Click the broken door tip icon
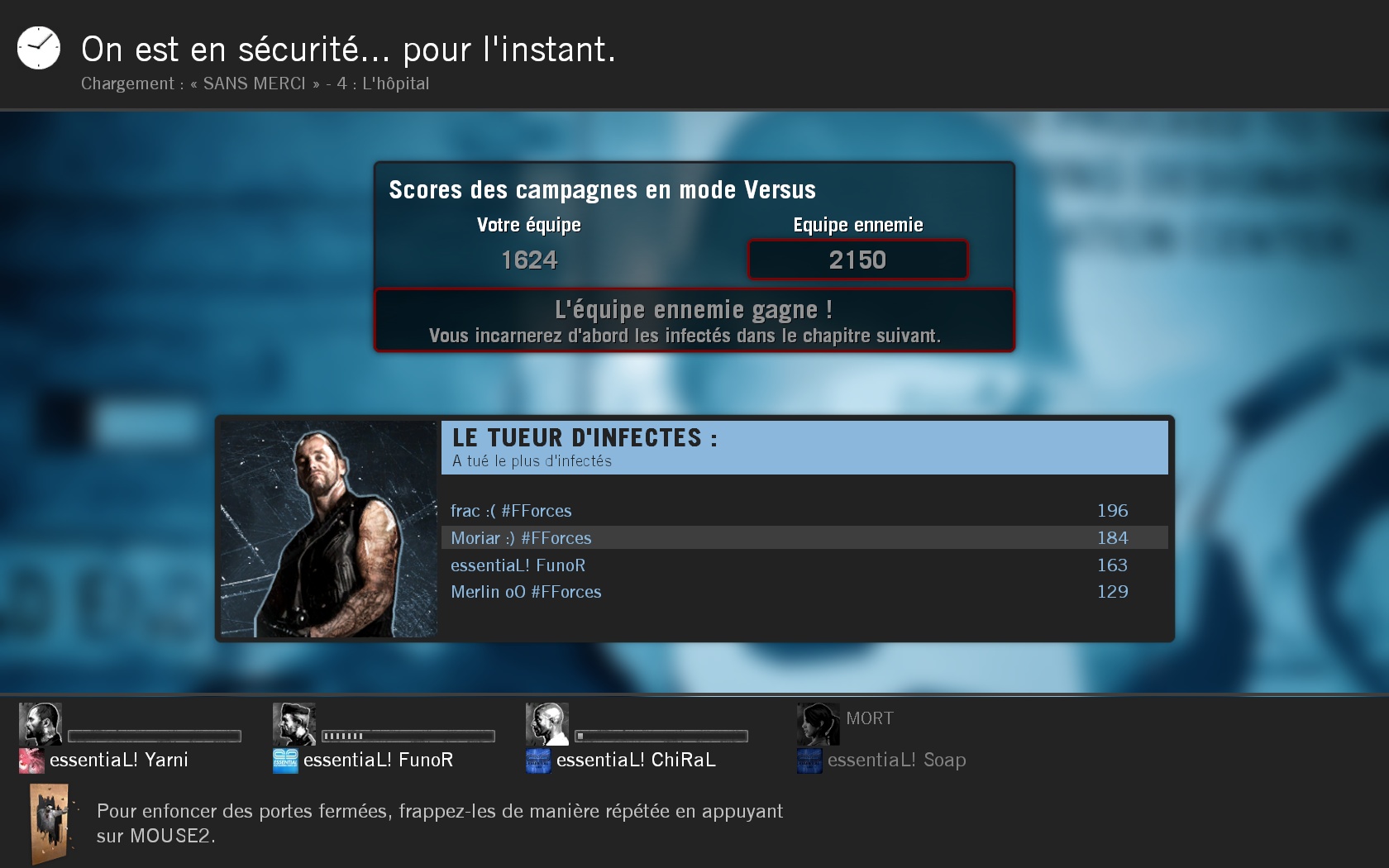This screenshot has height=868, width=1389. [x=50, y=823]
